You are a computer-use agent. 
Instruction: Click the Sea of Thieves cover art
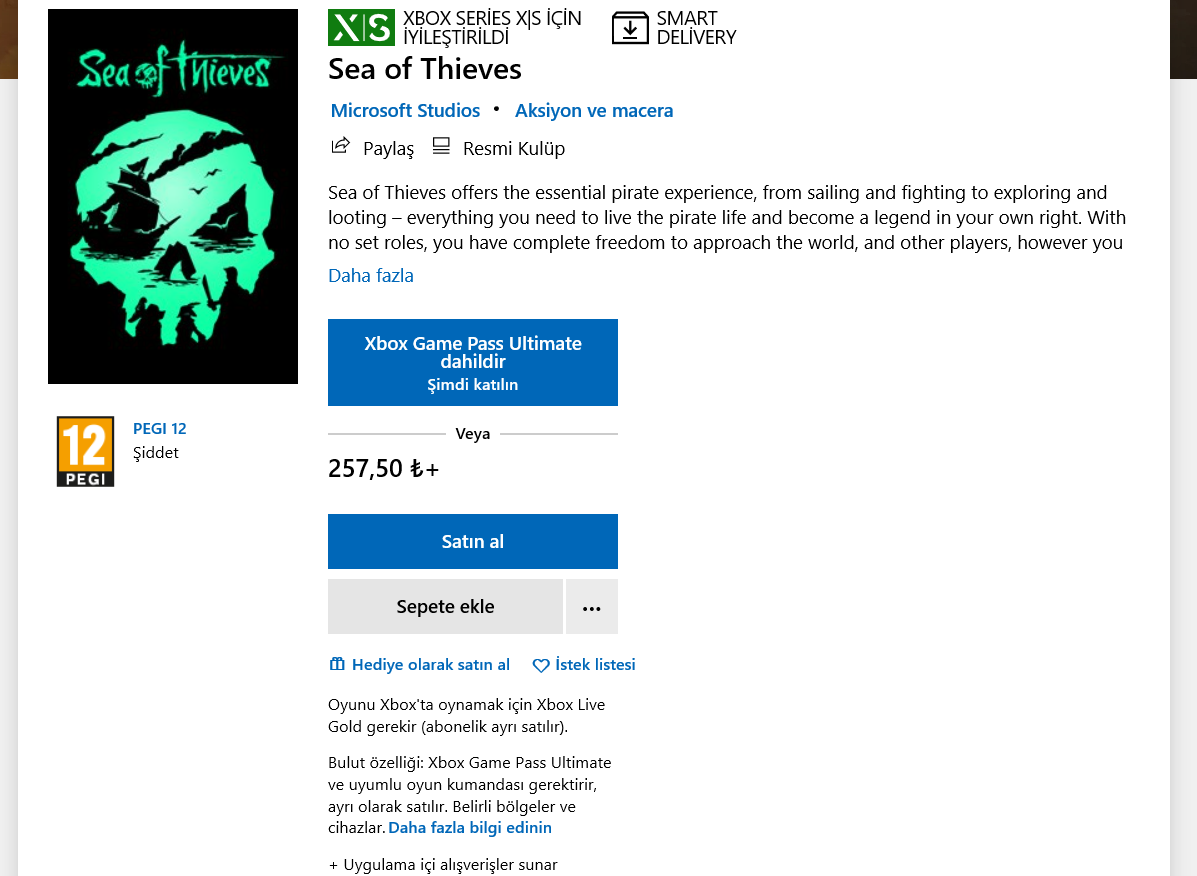[173, 197]
